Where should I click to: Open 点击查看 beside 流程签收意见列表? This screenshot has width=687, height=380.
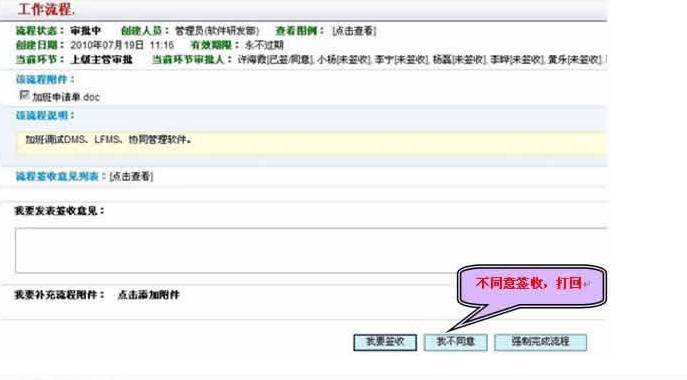[131, 177]
